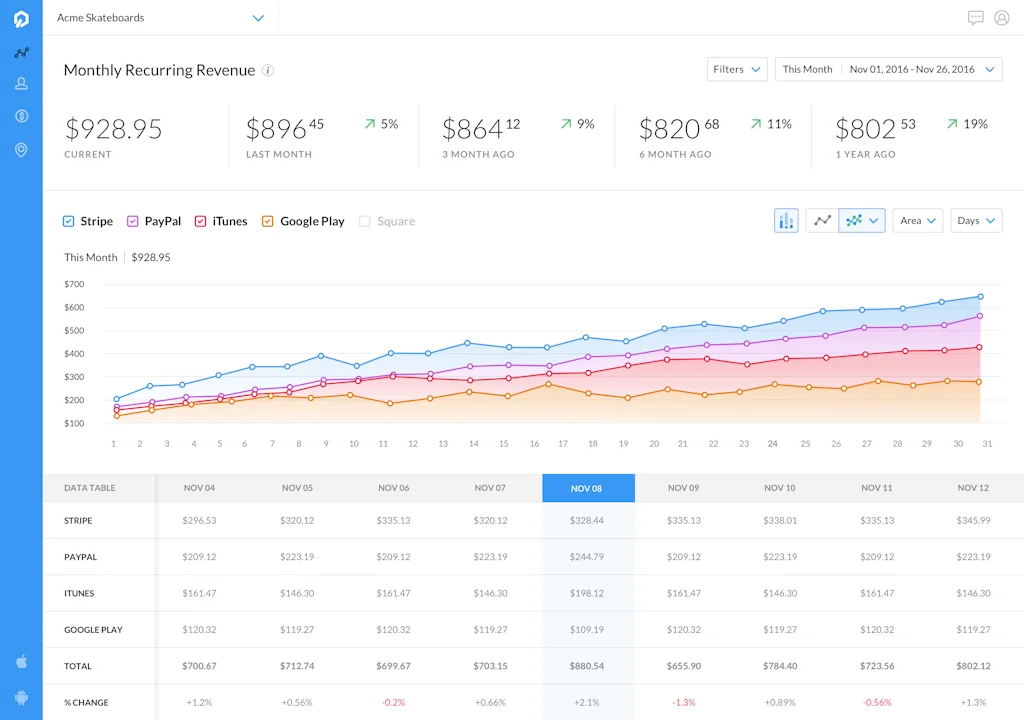Open the Filters dropdown
The width and height of the screenshot is (1024, 720).
[x=737, y=69]
